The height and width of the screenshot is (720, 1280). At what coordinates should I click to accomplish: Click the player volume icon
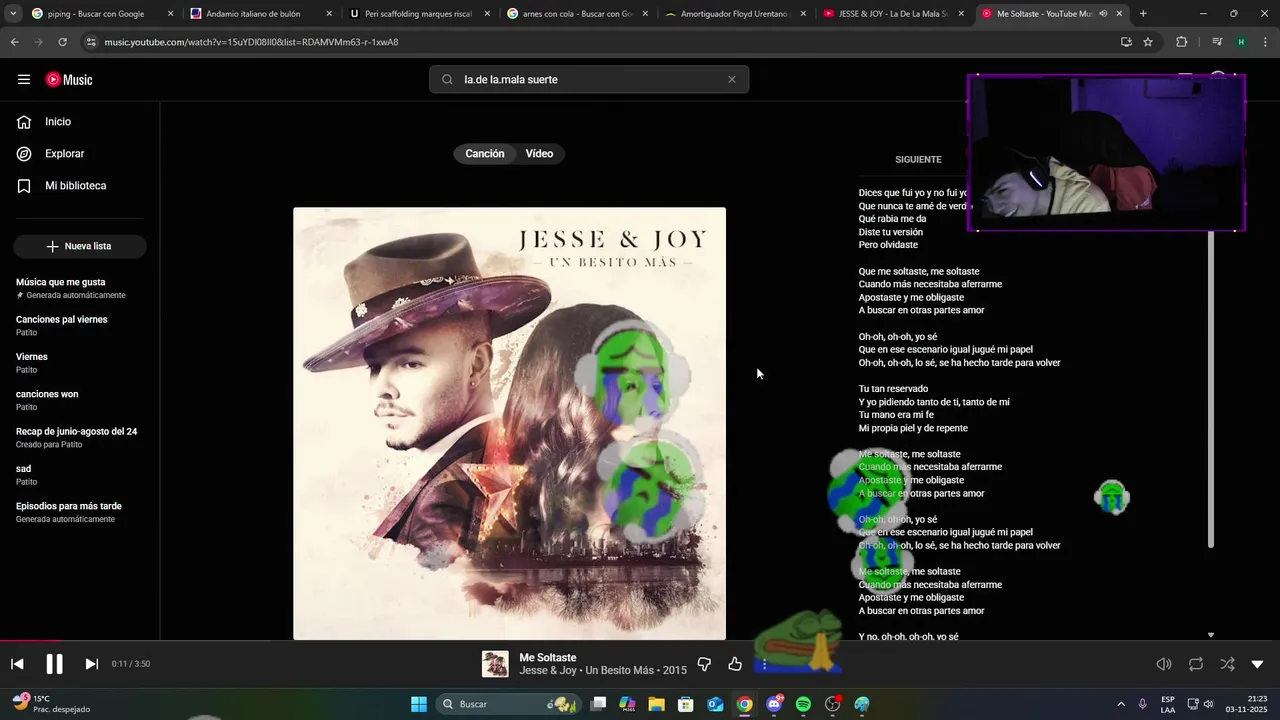[x=1164, y=664]
